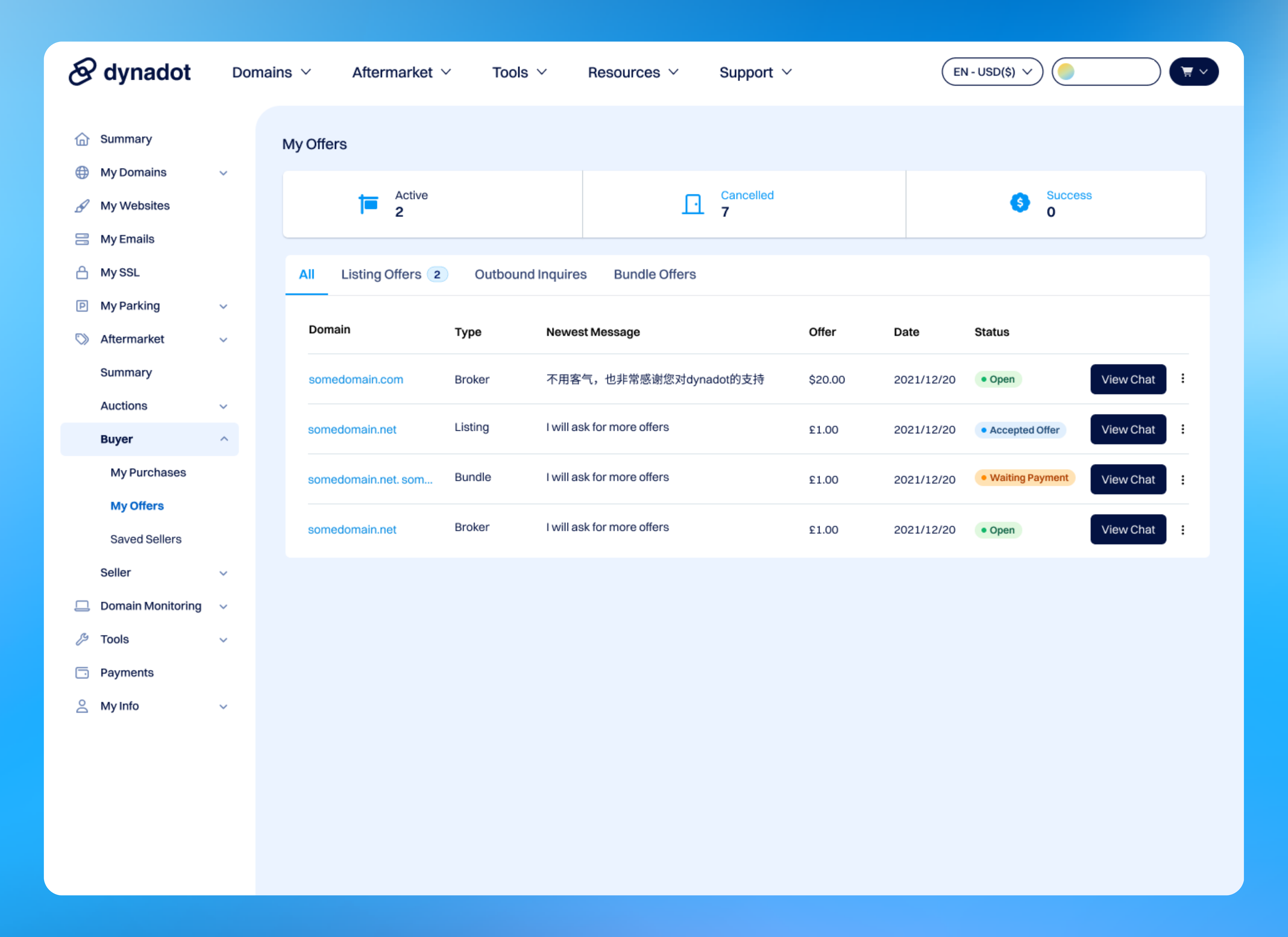Click the Newest Message column header
This screenshot has width=1288, height=937.
[593, 332]
